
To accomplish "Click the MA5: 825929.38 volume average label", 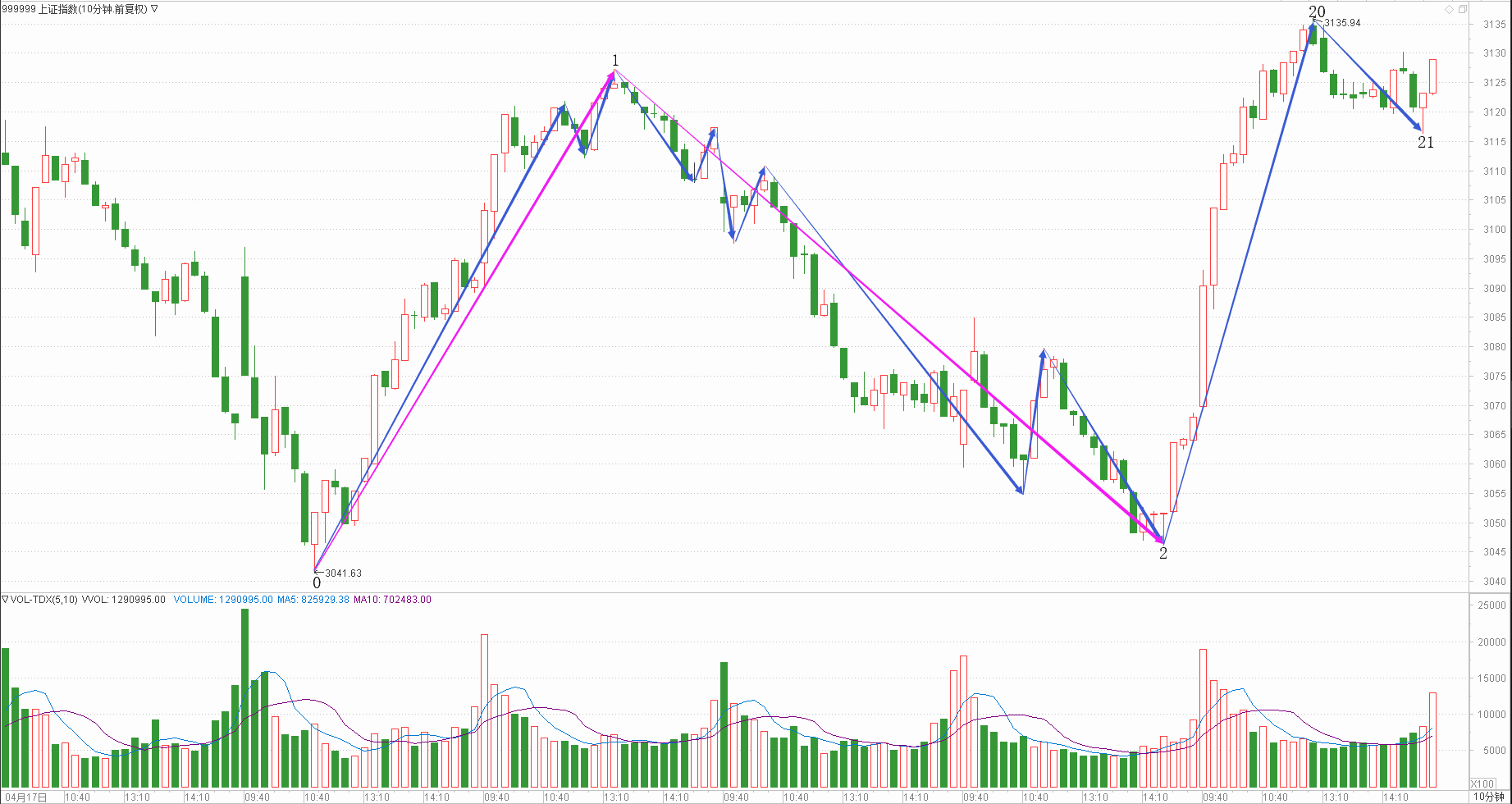I will coord(313,600).
